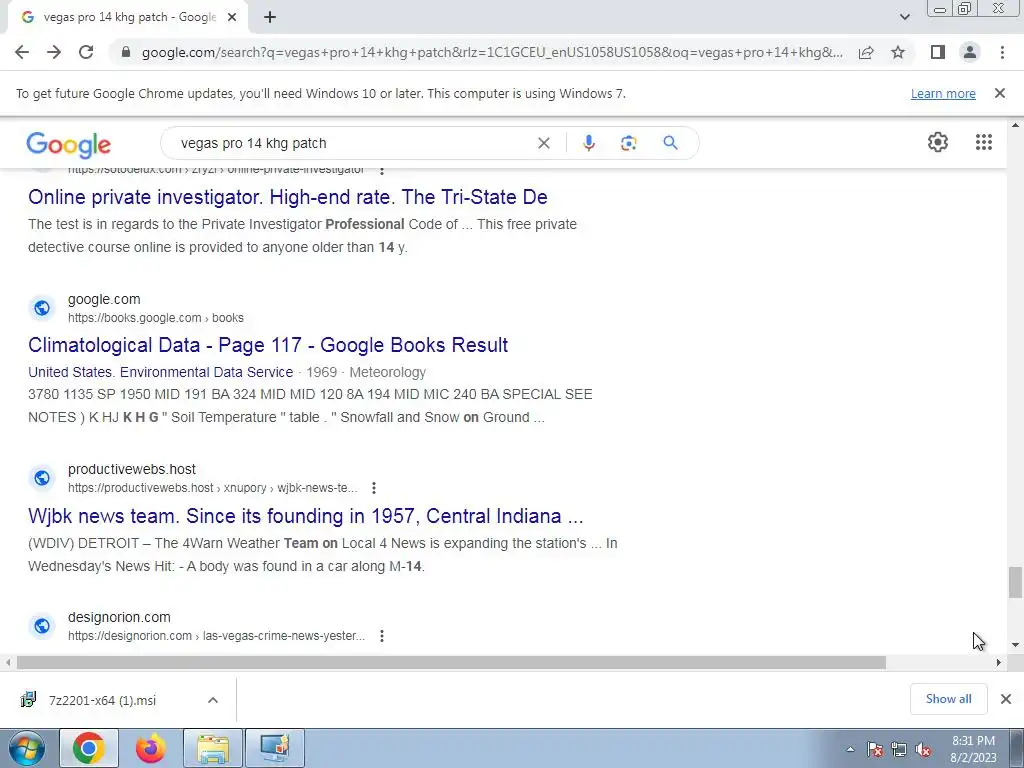
Task: Show all downloads
Action: point(948,699)
